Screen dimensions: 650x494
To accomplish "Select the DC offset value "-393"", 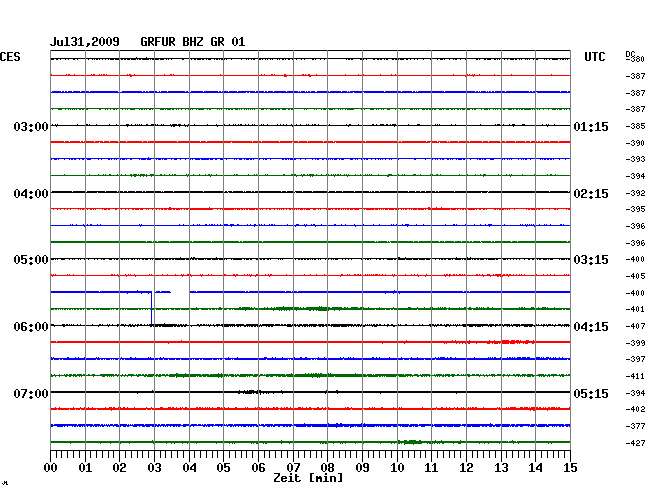I will pos(635,159).
